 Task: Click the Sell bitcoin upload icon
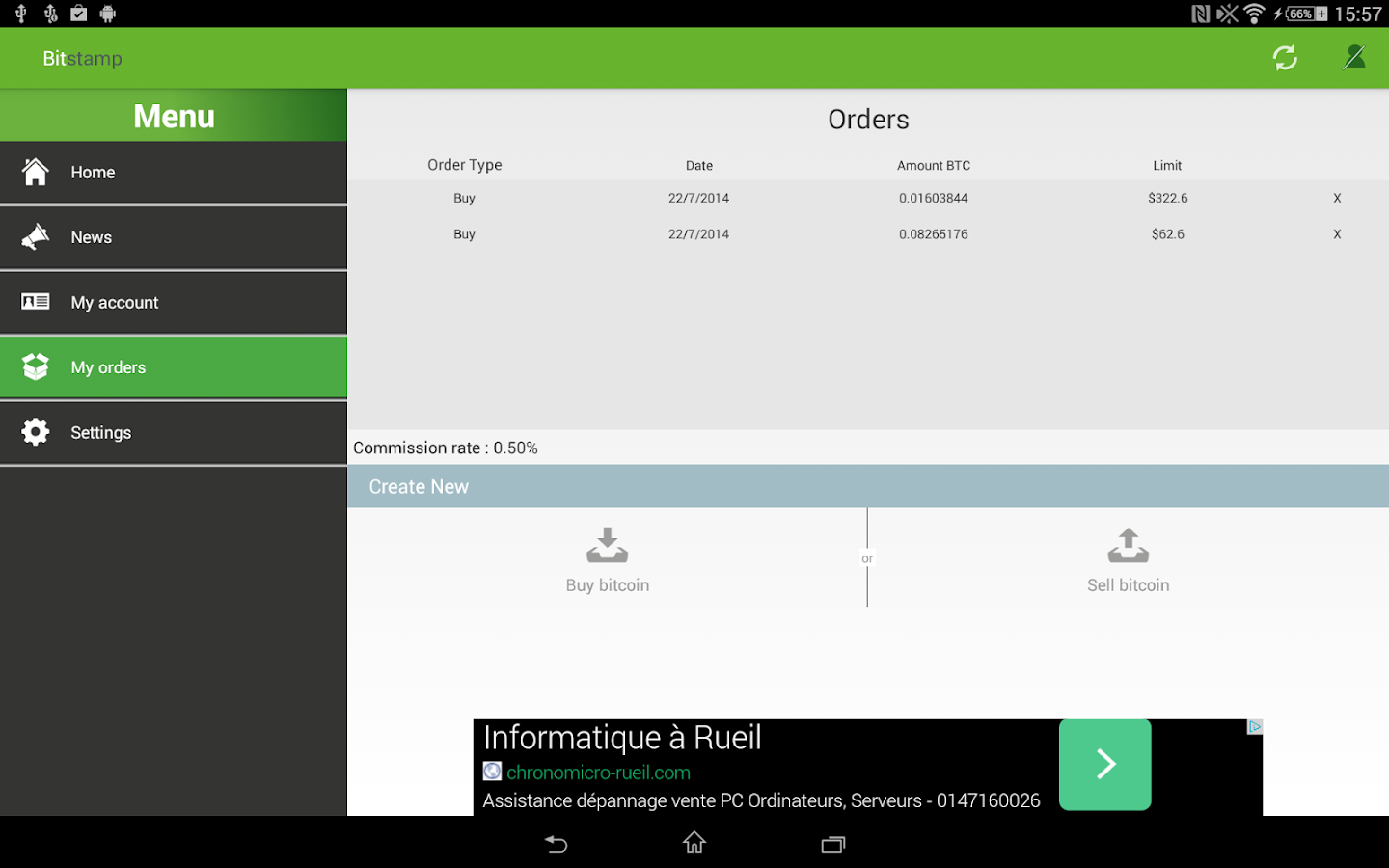pos(1129,545)
